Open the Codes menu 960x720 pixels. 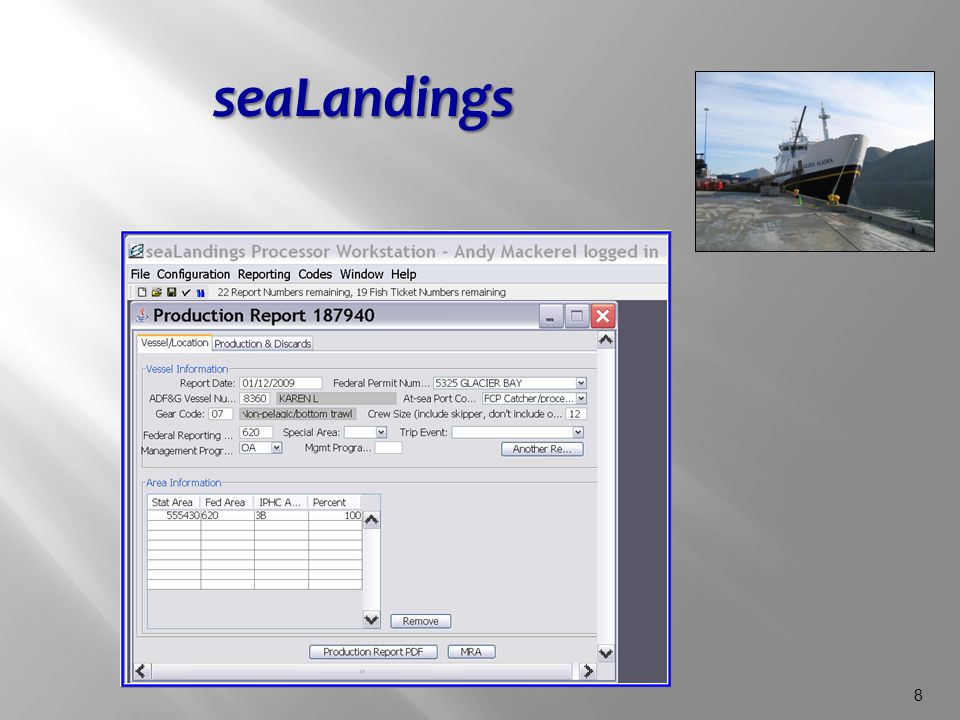coord(315,274)
